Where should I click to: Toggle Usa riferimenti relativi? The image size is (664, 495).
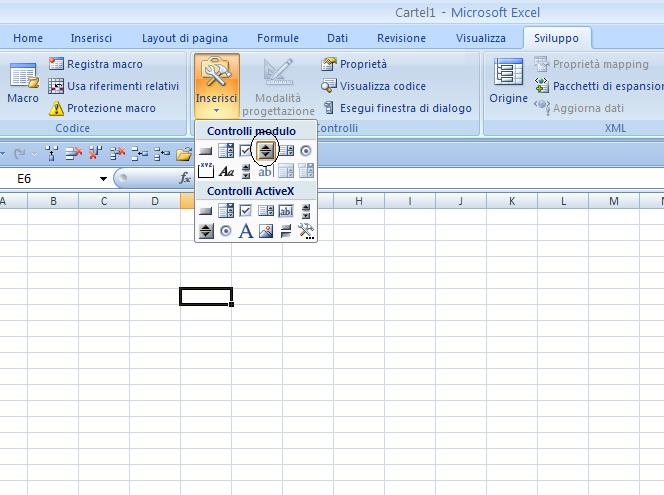click(x=114, y=86)
